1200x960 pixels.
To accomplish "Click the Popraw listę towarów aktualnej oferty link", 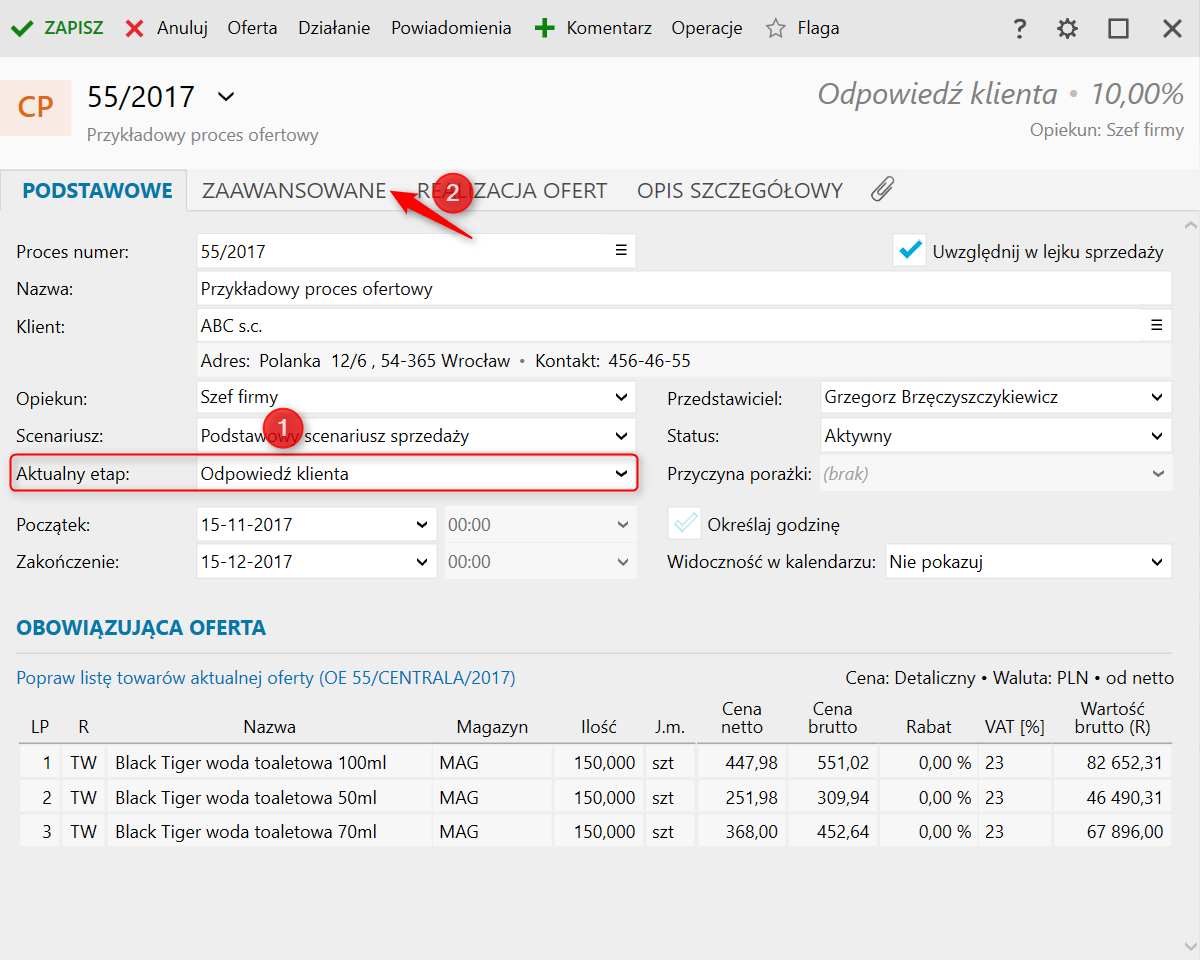I will click(266, 678).
